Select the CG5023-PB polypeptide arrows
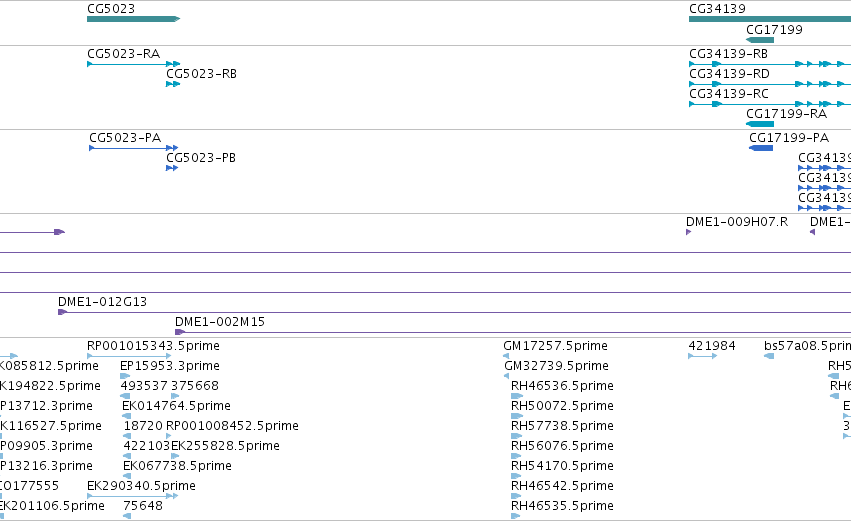The width and height of the screenshot is (851, 521). [172, 168]
